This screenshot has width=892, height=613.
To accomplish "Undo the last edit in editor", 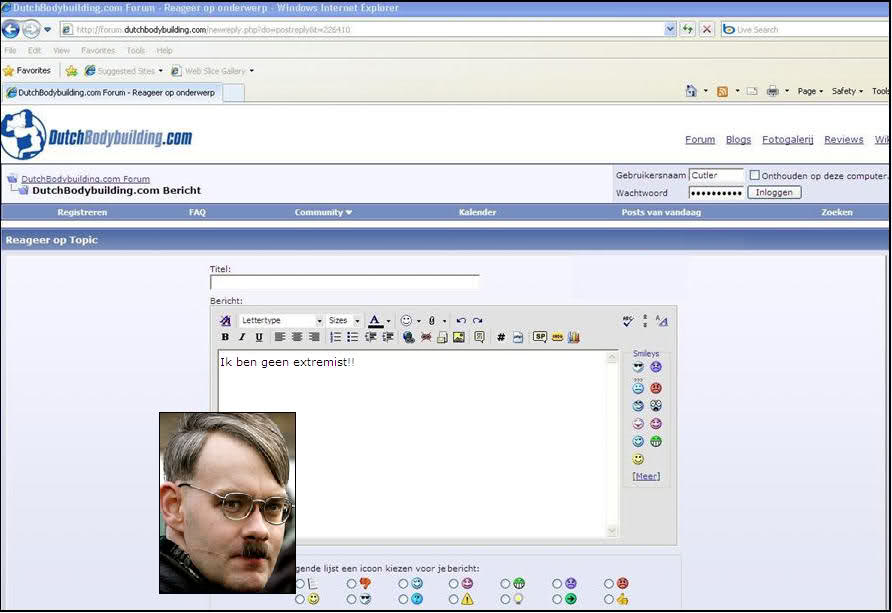I will 461,321.
